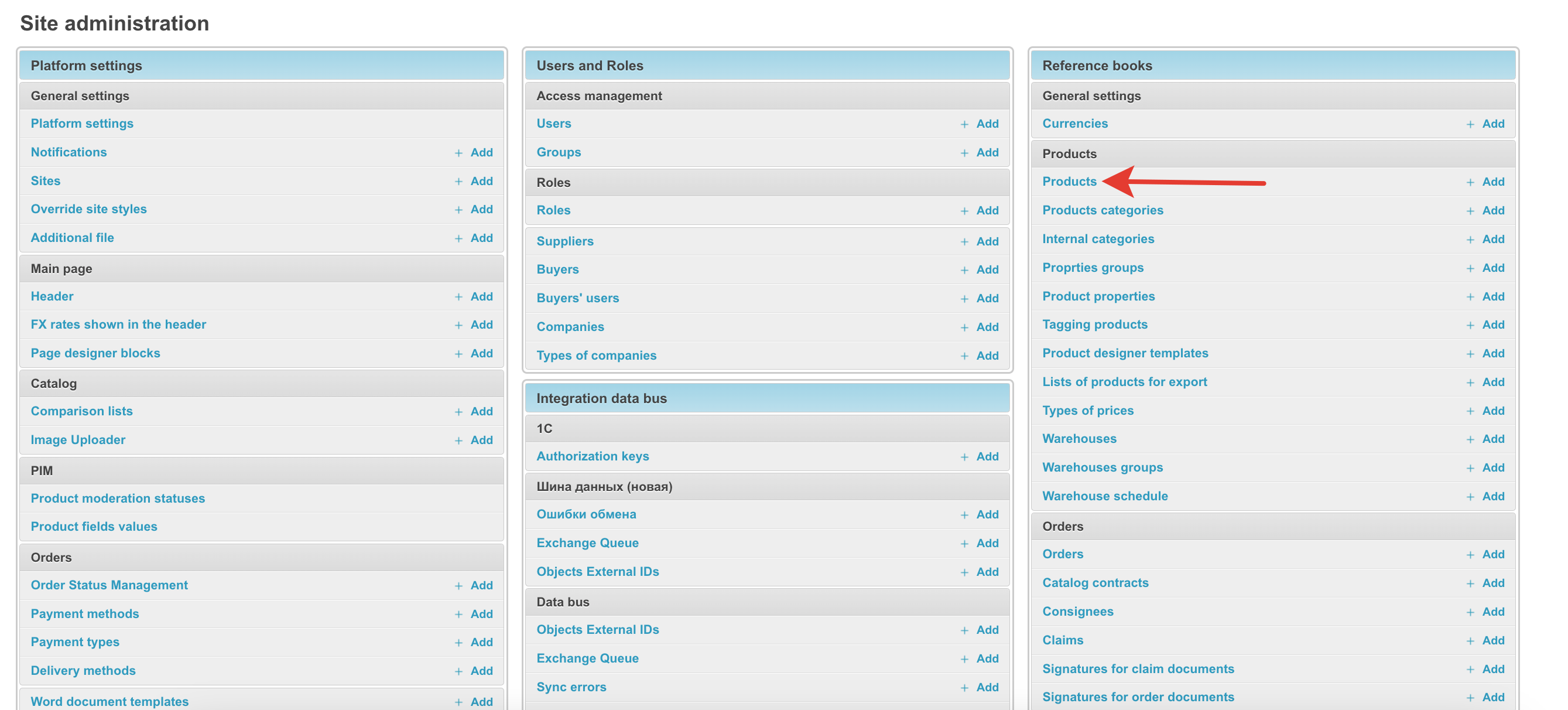Screen dimensions: 1568x710
Task: Click the plus icon for Currencies
Action: coord(1470,124)
